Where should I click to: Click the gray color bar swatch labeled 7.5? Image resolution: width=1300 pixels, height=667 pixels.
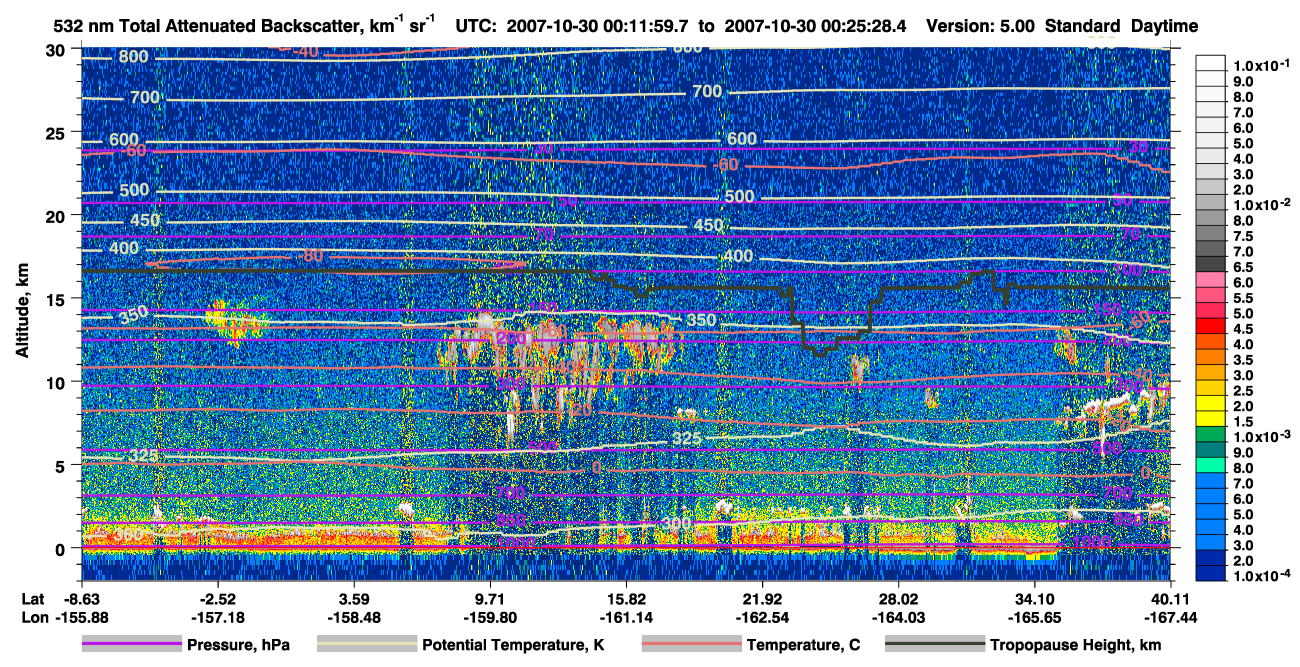pos(1209,232)
